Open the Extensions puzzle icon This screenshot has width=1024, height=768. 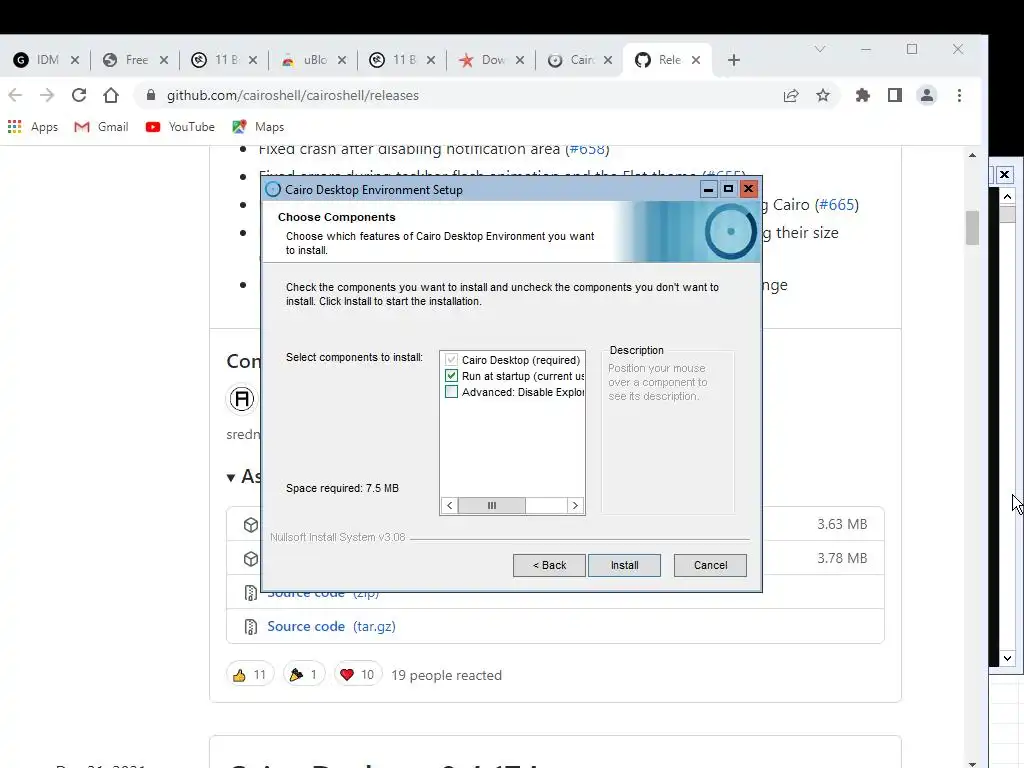coord(863,95)
